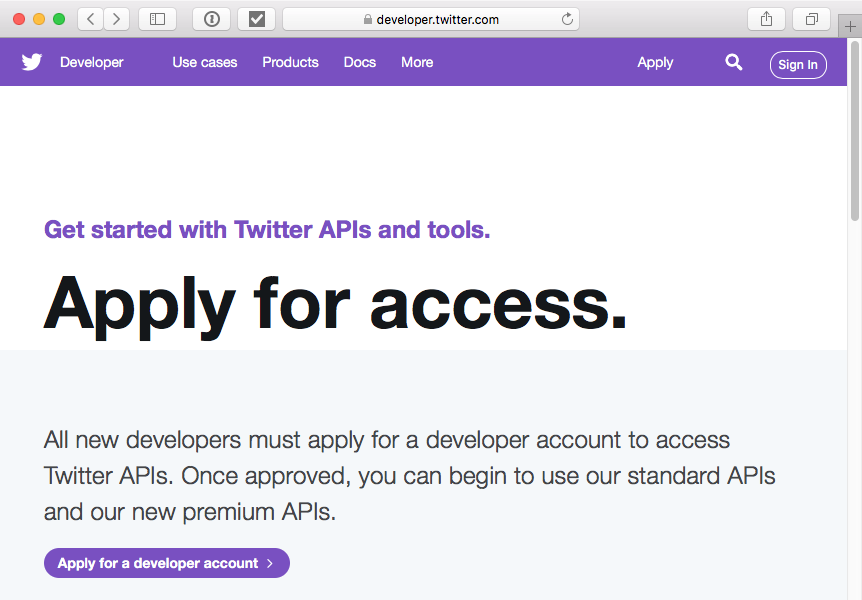Image resolution: width=862 pixels, height=600 pixels.
Task: Click the Sign In button
Action: point(798,65)
